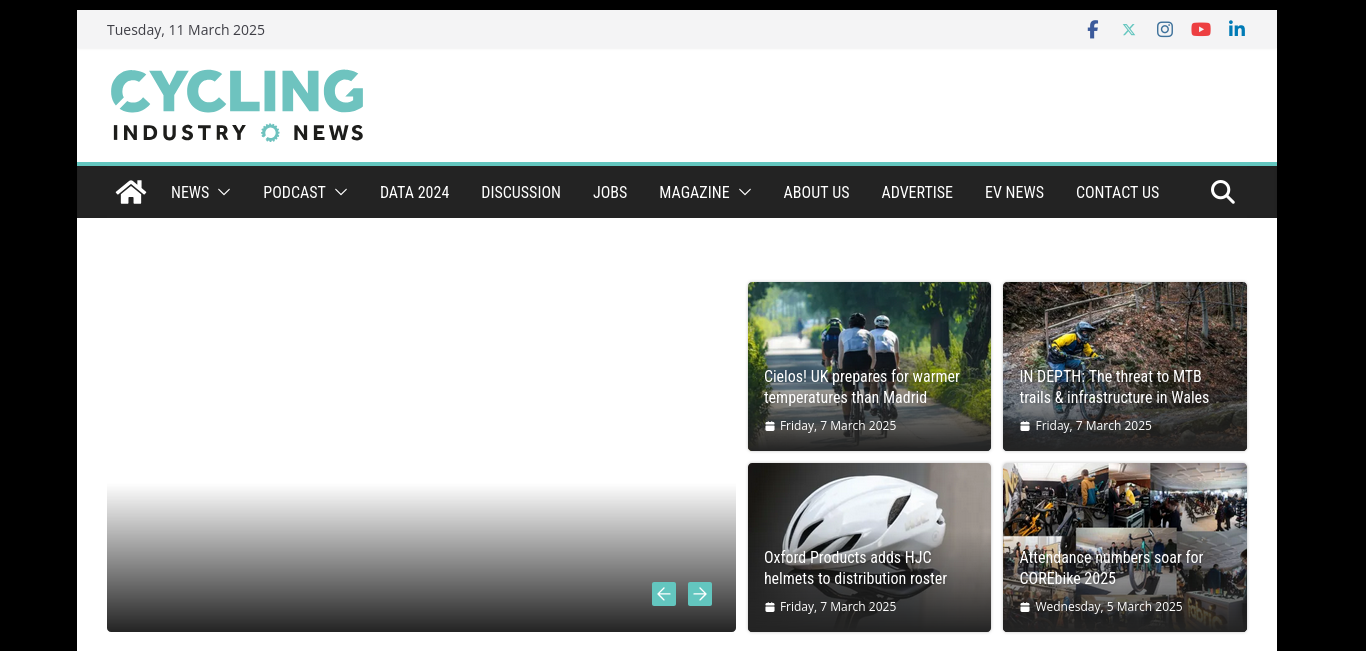1366x651 pixels.
Task: Click the Cycling Industry News logo
Action: [x=237, y=105]
